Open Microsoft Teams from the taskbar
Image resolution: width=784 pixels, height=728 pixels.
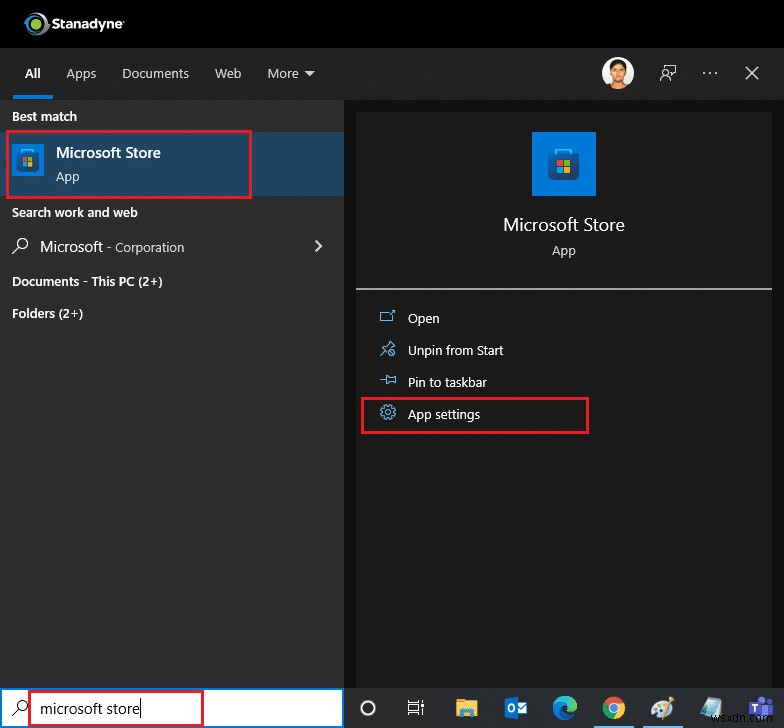(x=761, y=708)
